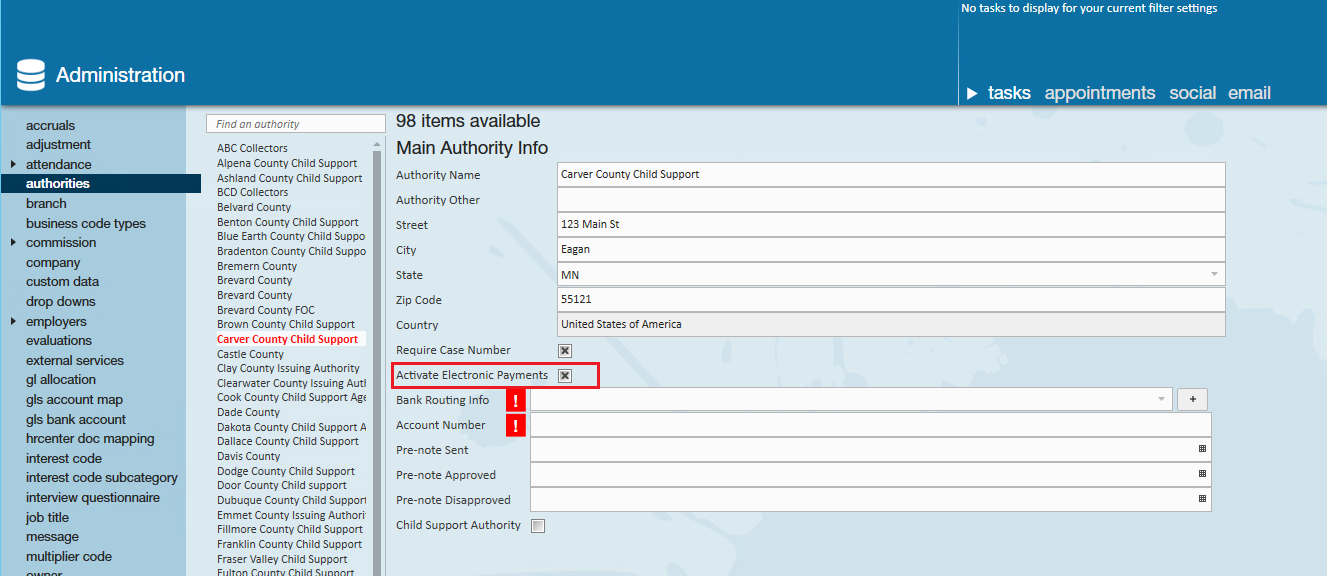Open gl allocation section
1327x576 pixels.
click(x=61, y=379)
